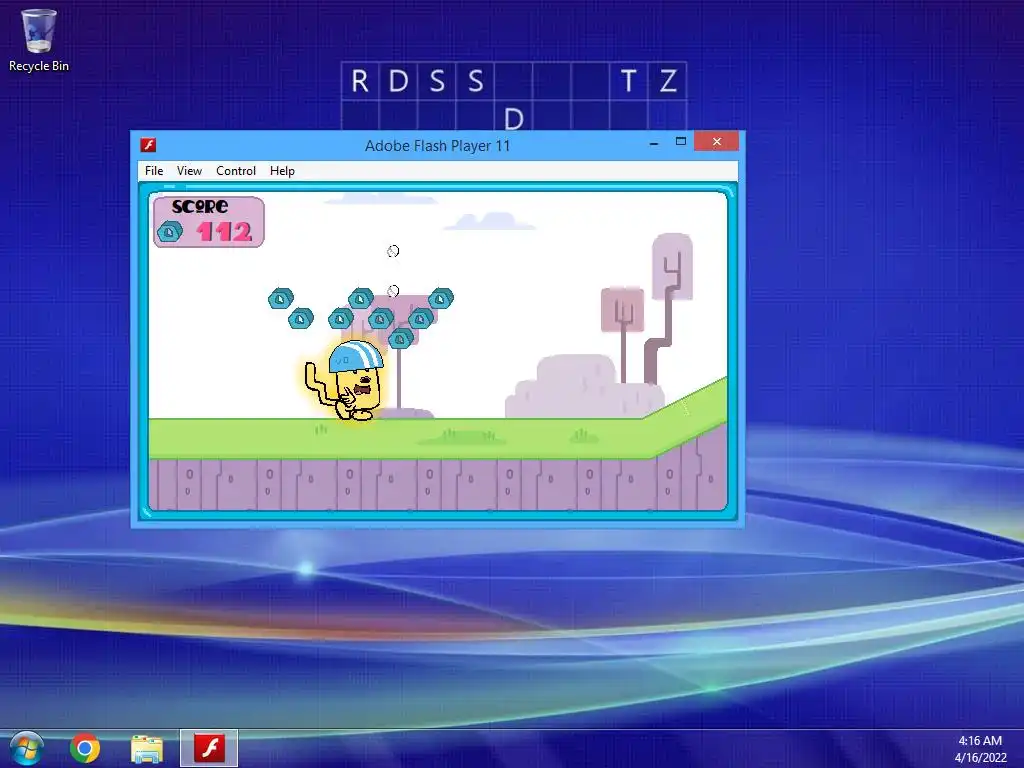Image resolution: width=1024 pixels, height=768 pixels.
Task: Click the letter Z tile on the desktop grid
Action: (667, 81)
